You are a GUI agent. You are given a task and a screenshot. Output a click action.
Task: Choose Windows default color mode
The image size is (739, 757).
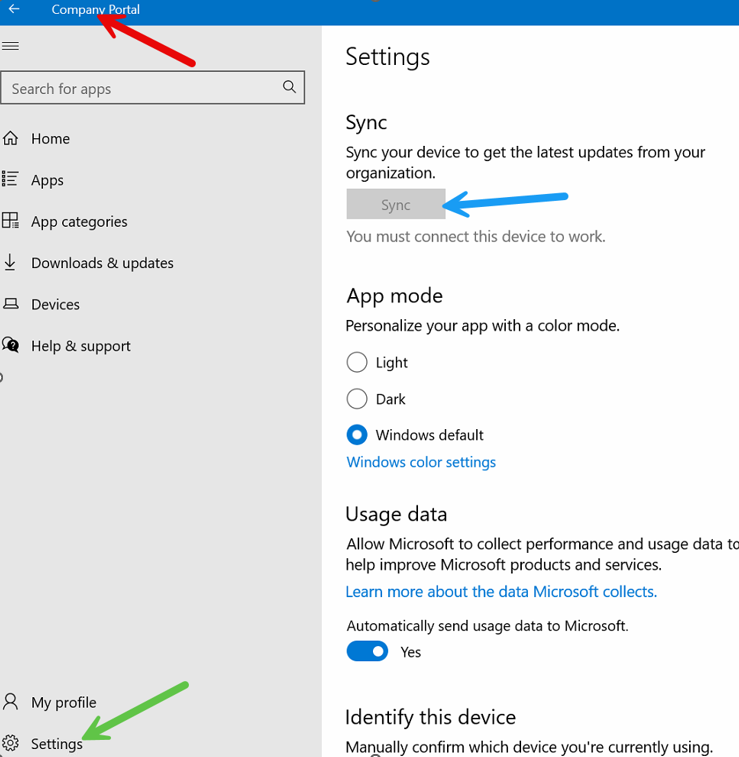click(x=357, y=435)
